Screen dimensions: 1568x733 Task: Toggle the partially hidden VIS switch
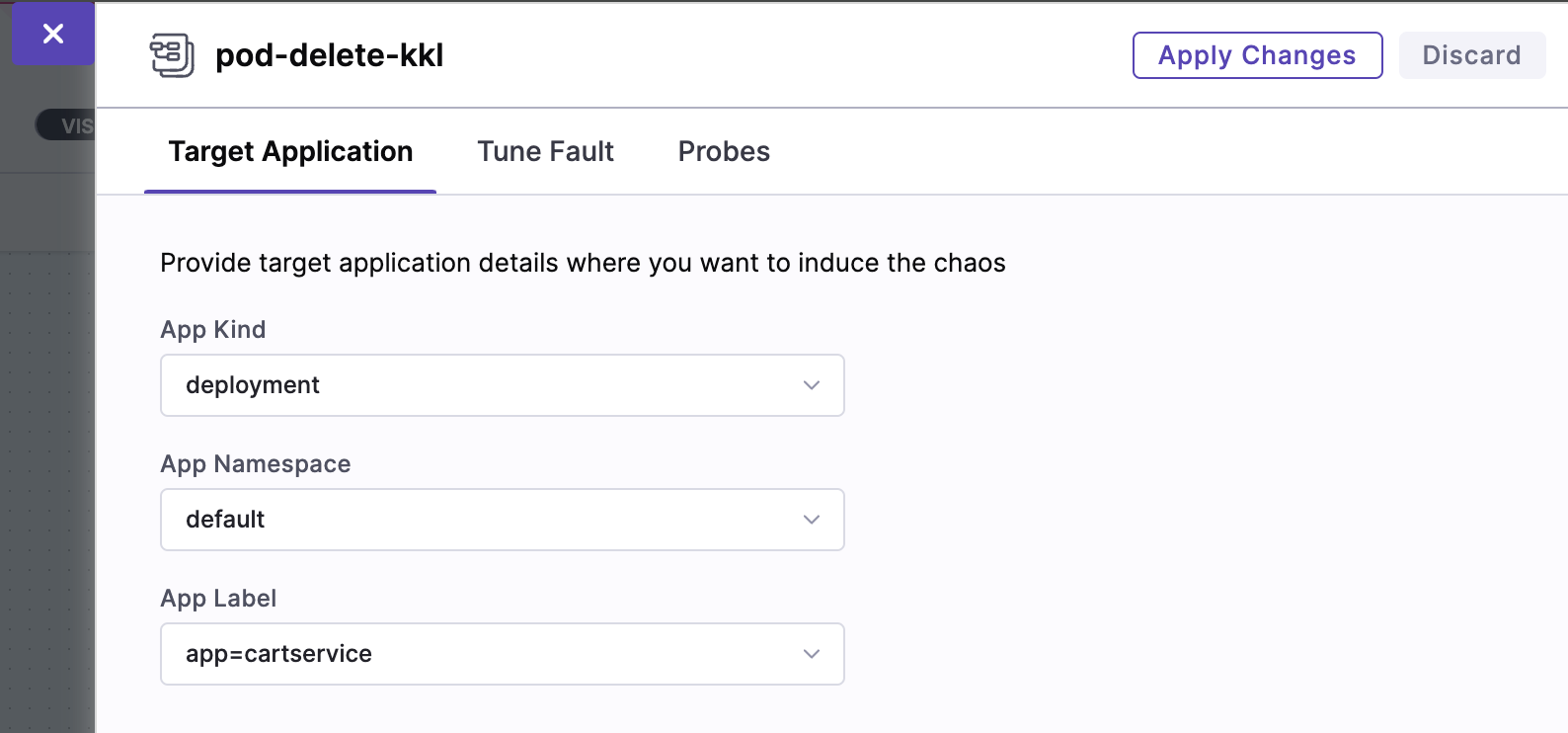click(x=66, y=125)
